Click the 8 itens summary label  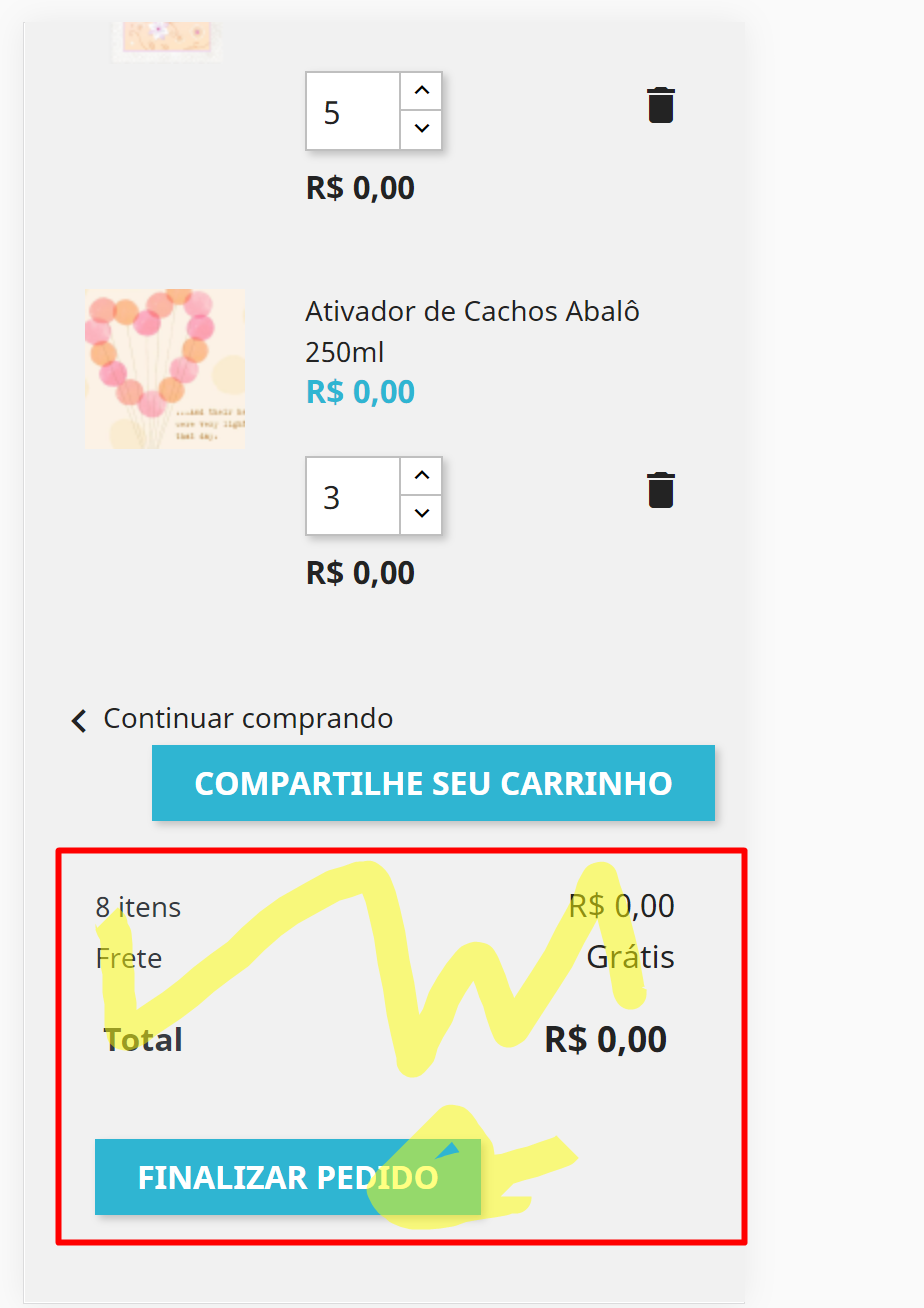tap(138, 907)
